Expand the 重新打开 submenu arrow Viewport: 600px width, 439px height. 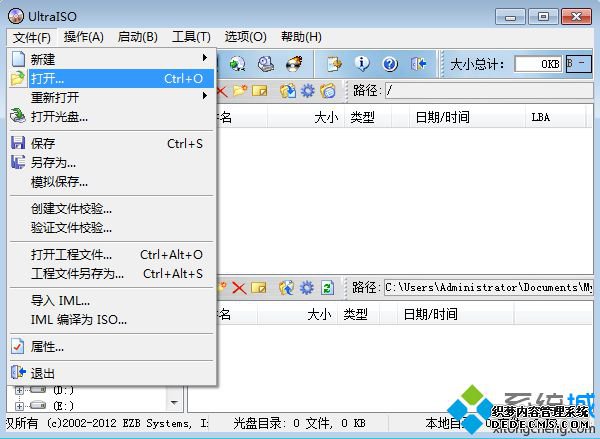(205, 96)
